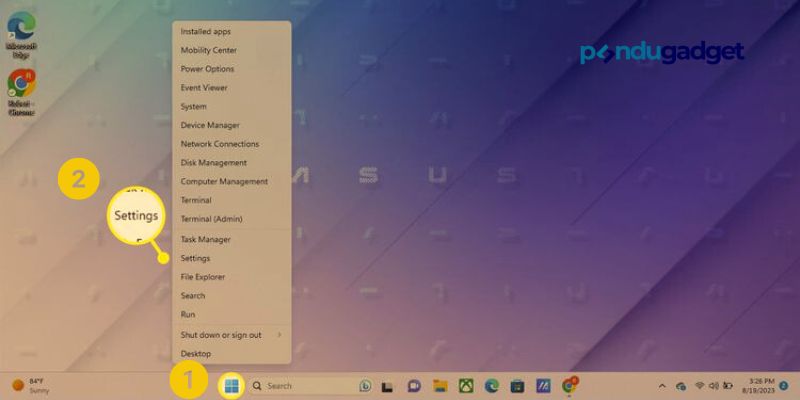Open Microsoft Store from the taskbar

coord(517,386)
